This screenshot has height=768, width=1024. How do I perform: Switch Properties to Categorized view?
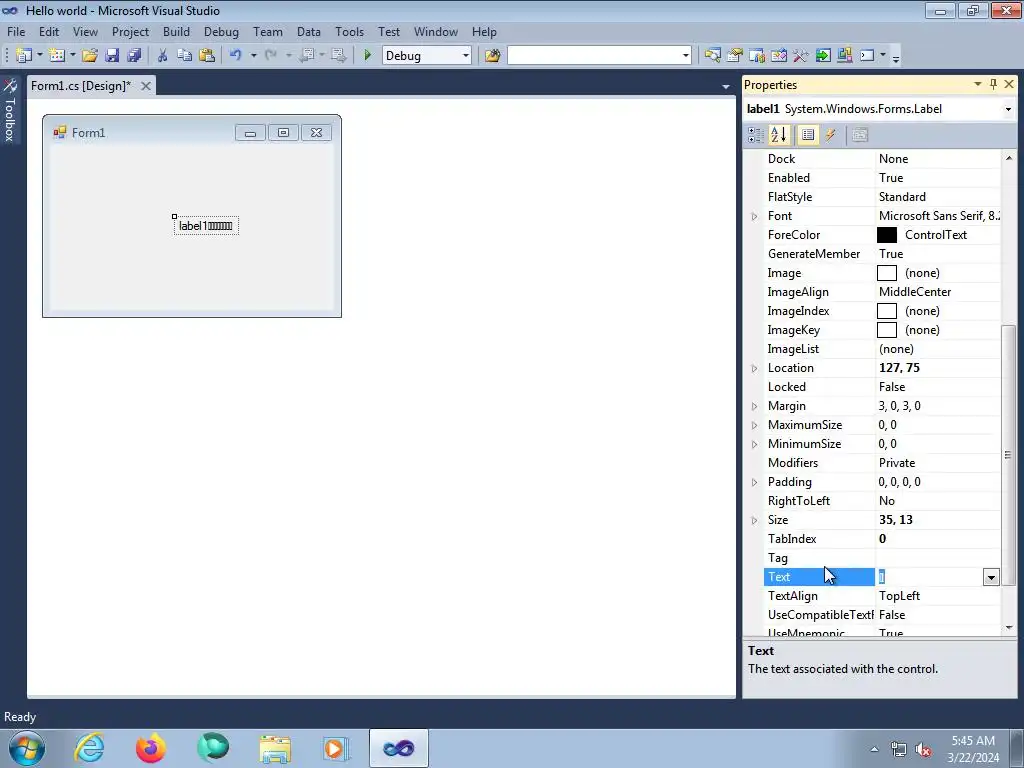[x=756, y=135]
